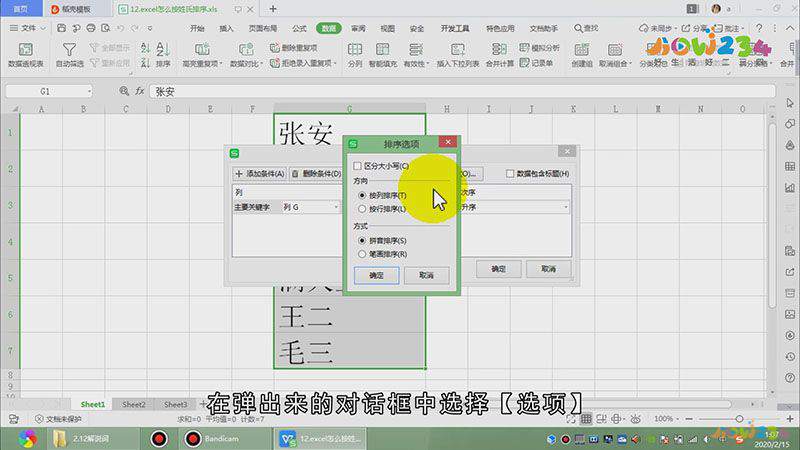
Task: Select the 拼音排序 radio button
Action: click(362, 240)
